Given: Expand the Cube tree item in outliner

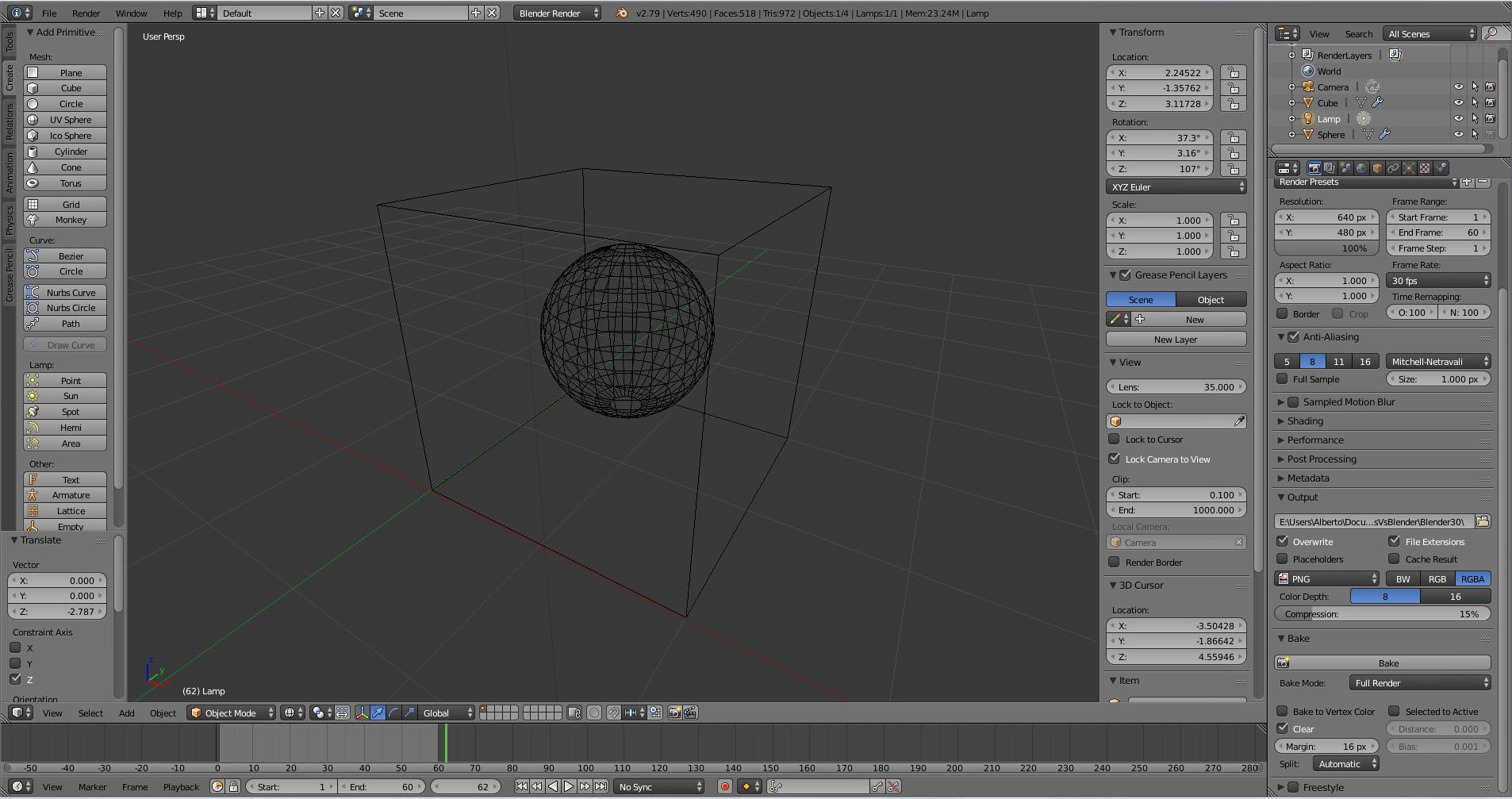Looking at the screenshot, I should (1291, 102).
